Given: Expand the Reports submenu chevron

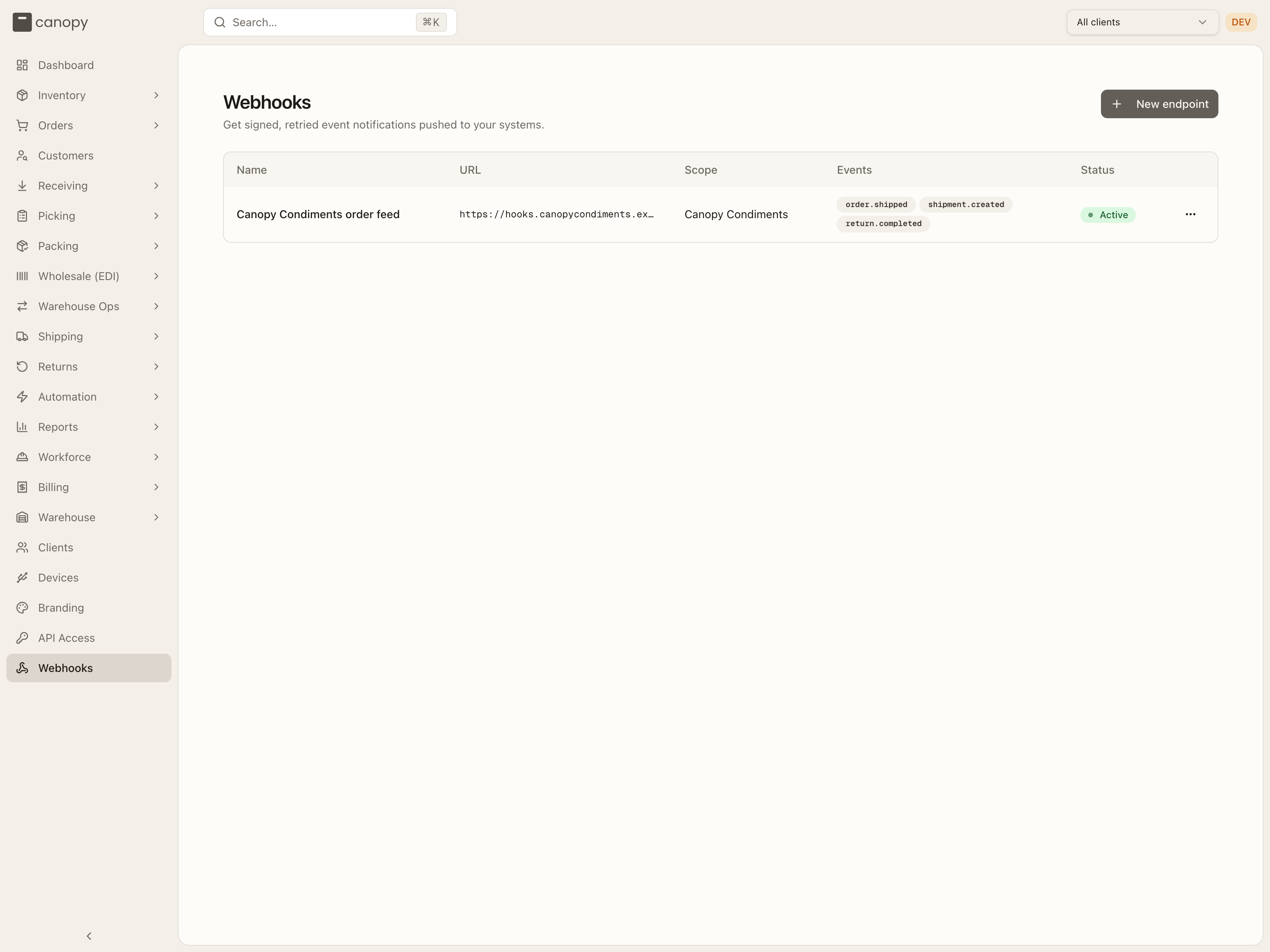Looking at the screenshot, I should pos(156,426).
